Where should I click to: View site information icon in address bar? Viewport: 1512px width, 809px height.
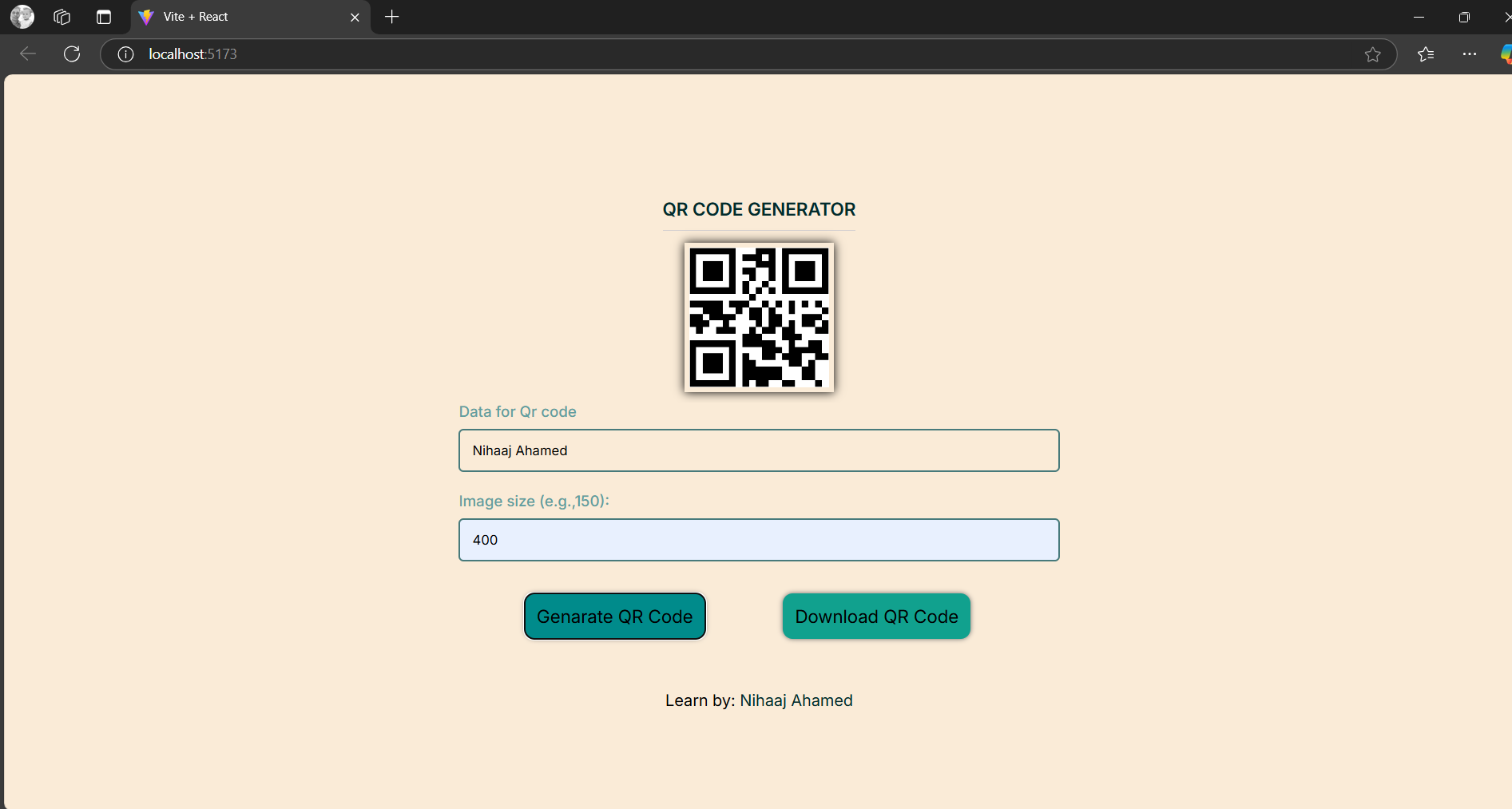pyautogui.click(x=125, y=54)
